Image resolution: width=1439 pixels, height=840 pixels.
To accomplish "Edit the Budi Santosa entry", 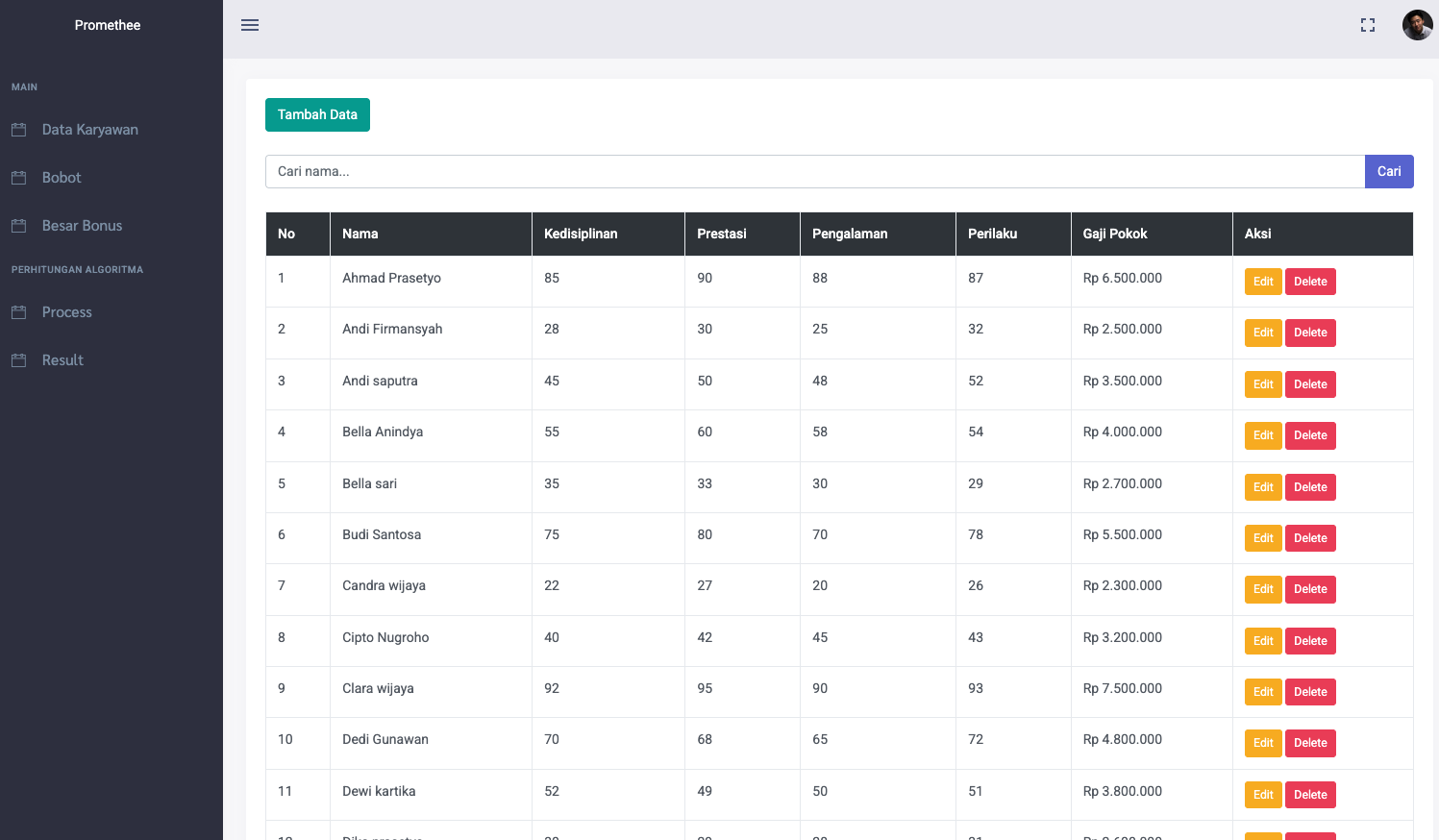I will pyautogui.click(x=1262, y=538).
